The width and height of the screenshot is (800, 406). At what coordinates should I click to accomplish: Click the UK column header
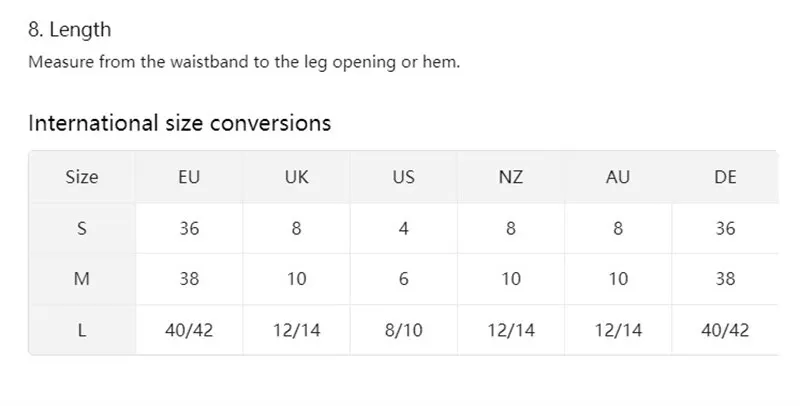[296, 177]
